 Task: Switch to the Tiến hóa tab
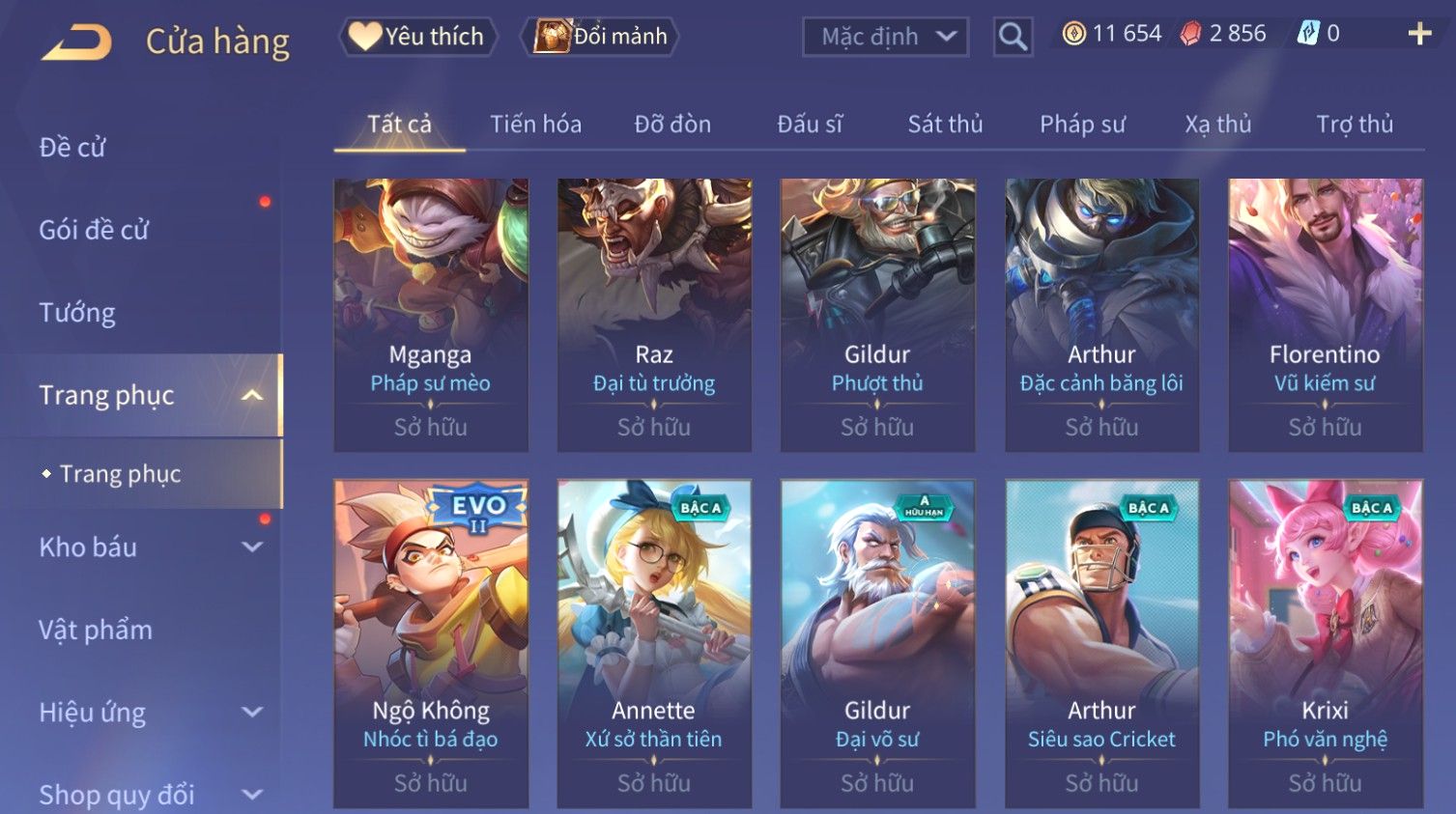535,125
